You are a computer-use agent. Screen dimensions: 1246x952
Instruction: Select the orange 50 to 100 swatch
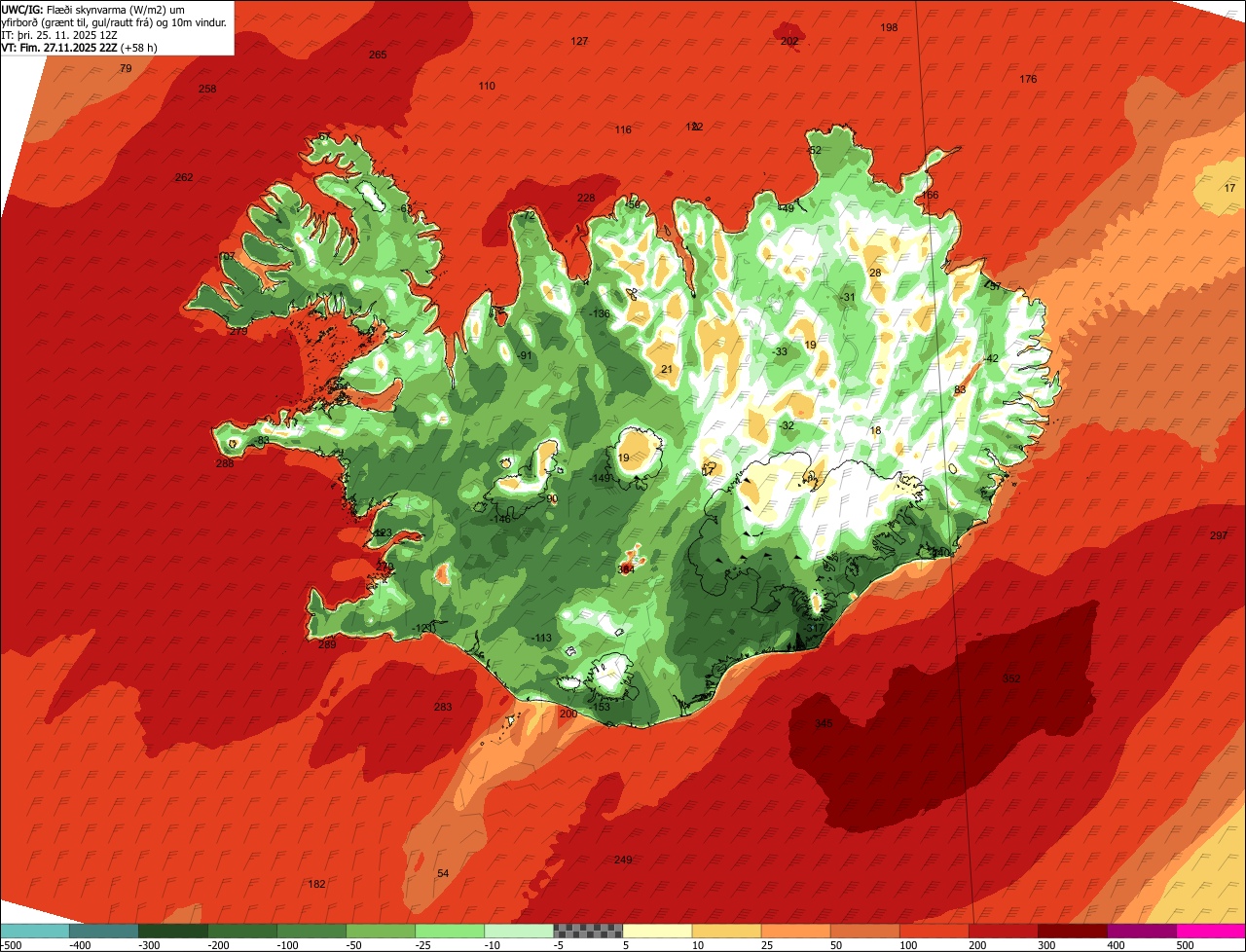(x=864, y=932)
